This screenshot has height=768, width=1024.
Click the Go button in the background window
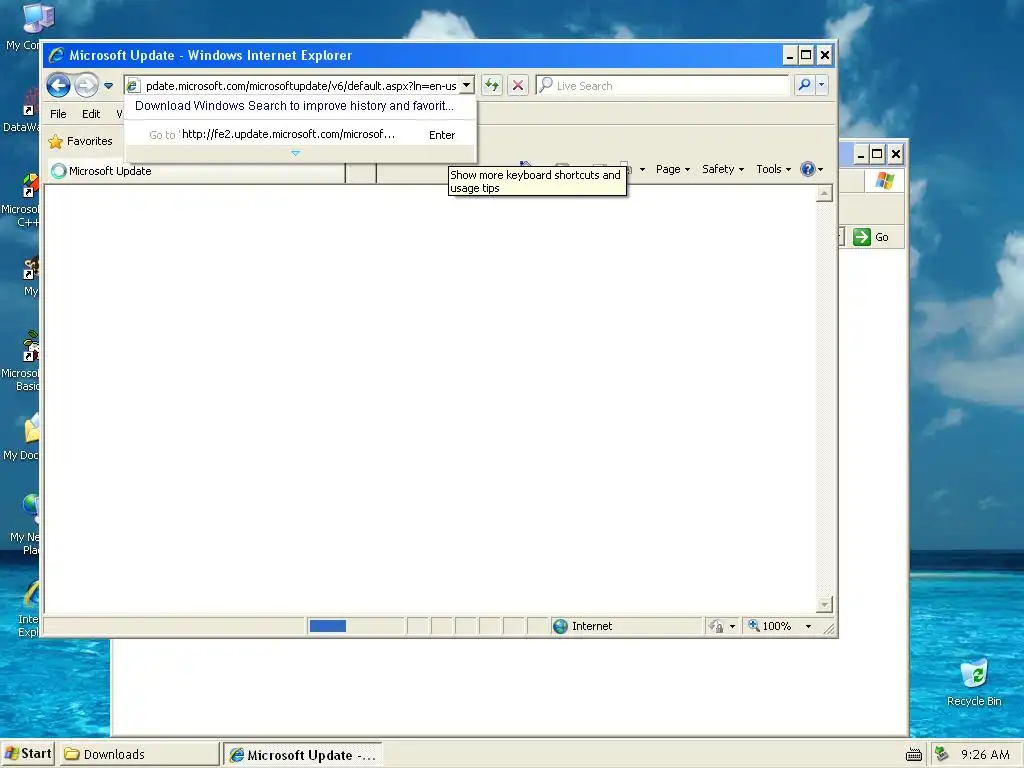point(871,237)
